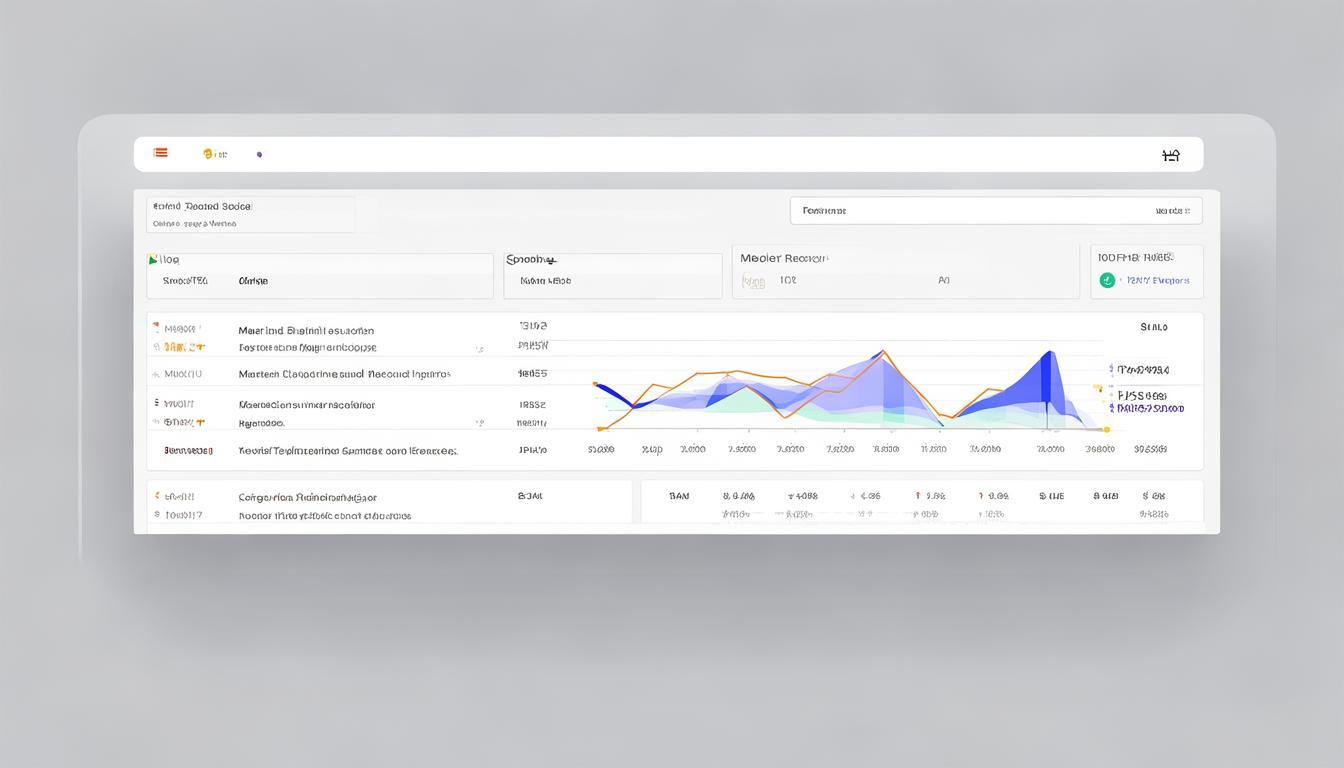Screen dimensions: 1344x768
Task: Click the green flag icon beside Iloa
Action: point(153,260)
